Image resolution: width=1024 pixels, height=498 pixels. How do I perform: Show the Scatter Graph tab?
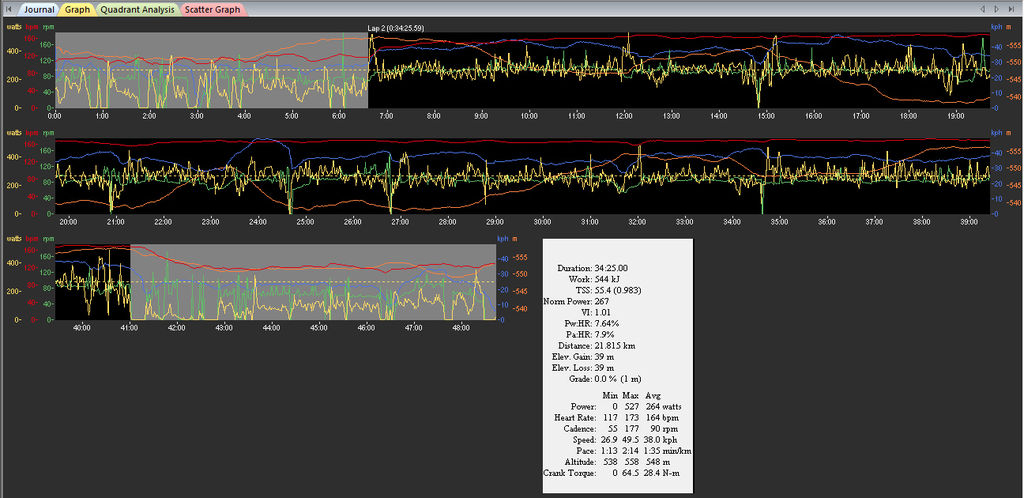click(212, 9)
